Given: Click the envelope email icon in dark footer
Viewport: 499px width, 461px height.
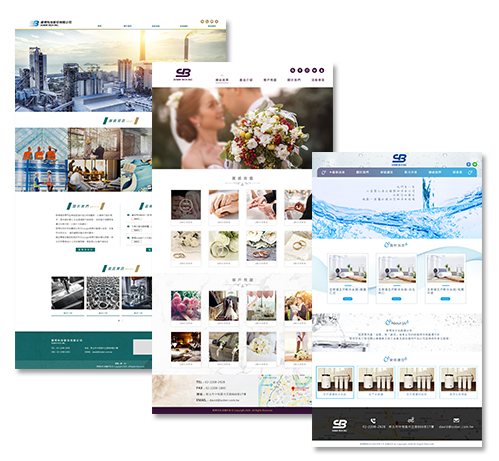Looking at the screenshot, I should [456, 420].
